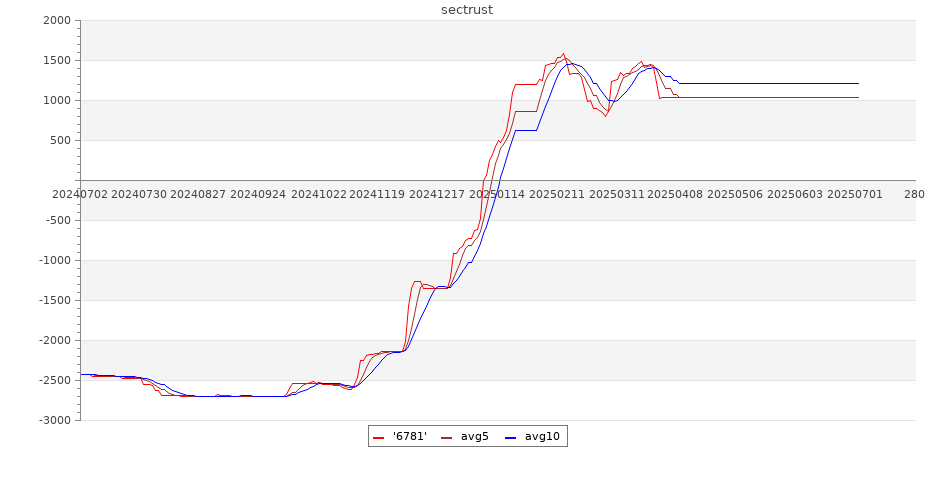
Task: Click the 20250408 date label
Action: click(x=675, y=194)
